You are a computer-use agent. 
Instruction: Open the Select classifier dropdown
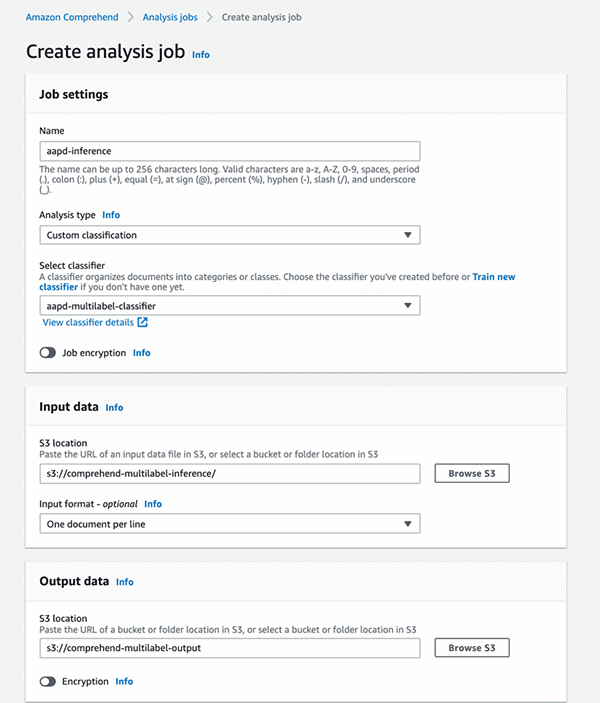pyautogui.click(x=229, y=306)
